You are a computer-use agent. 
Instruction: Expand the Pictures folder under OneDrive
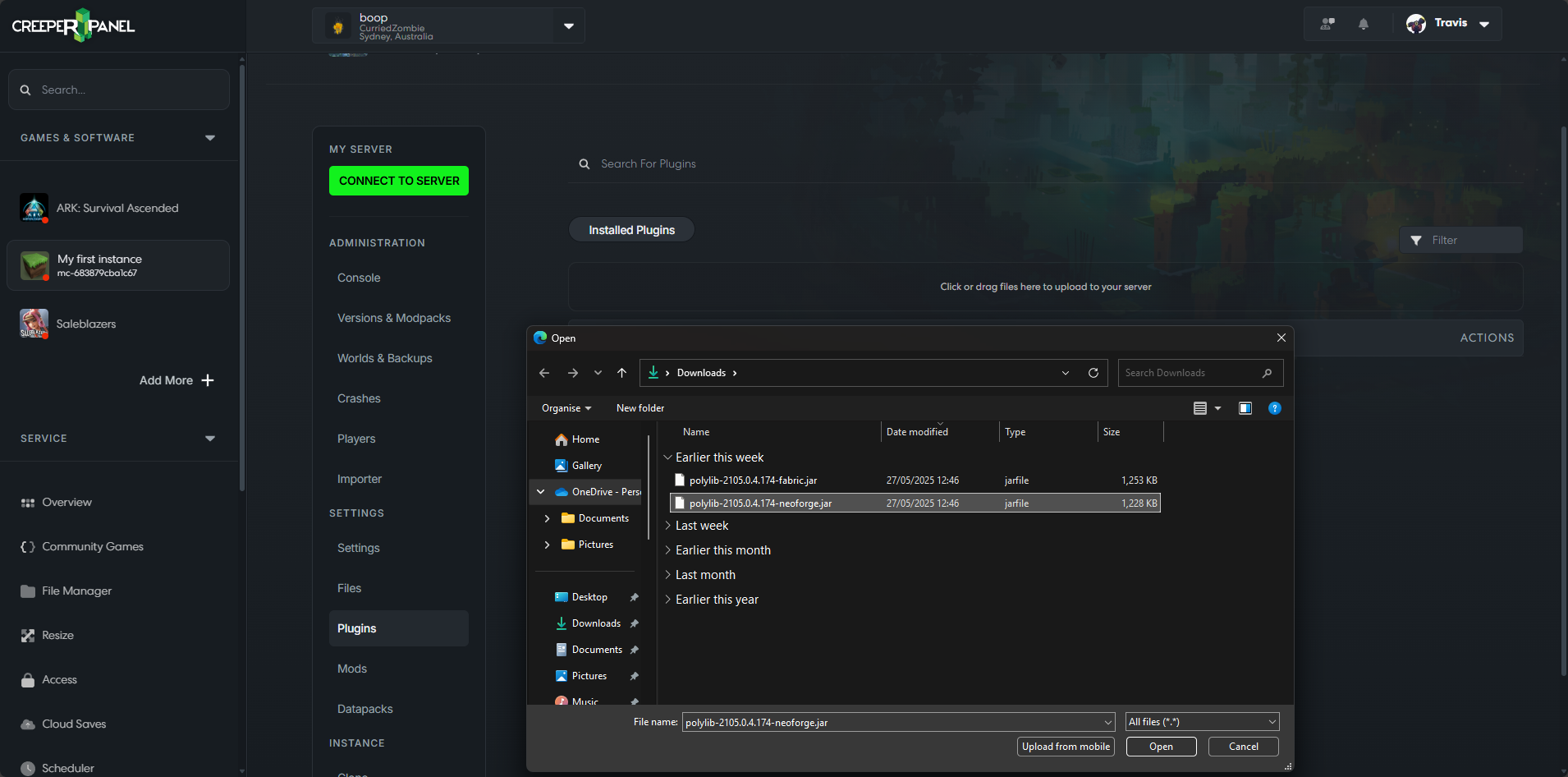point(547,545)
